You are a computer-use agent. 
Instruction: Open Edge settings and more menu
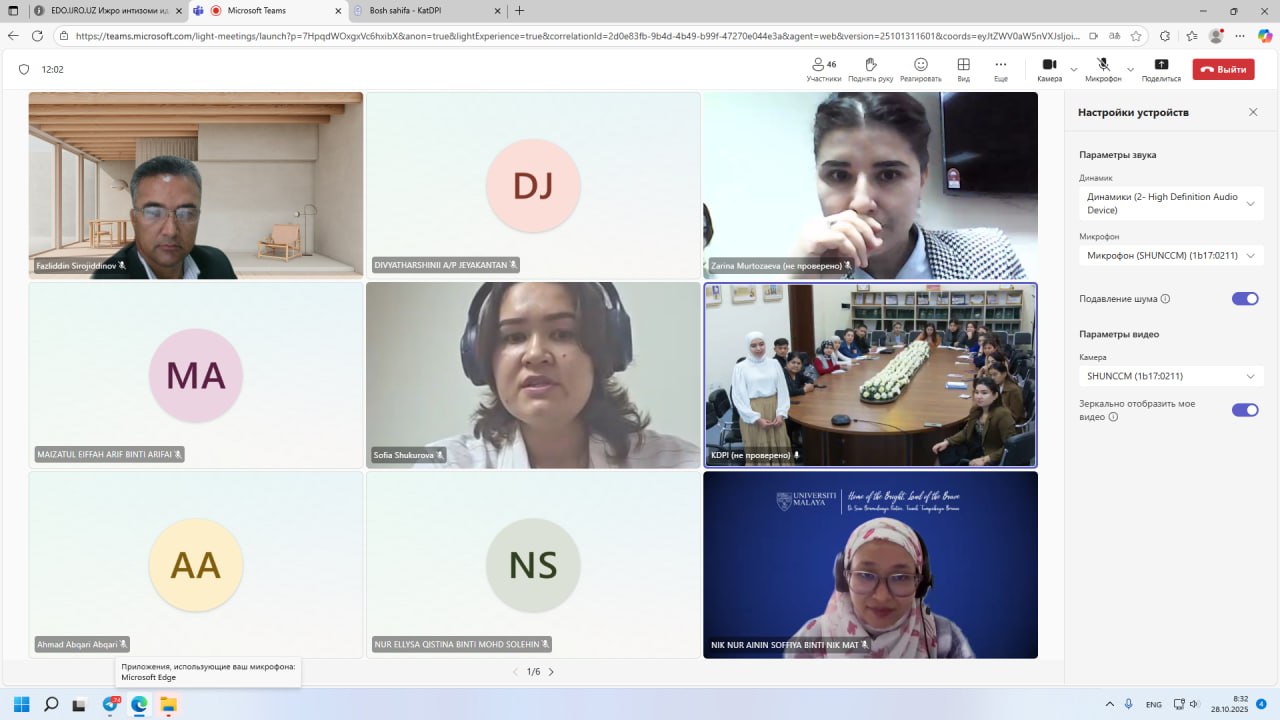[1241, 36]
